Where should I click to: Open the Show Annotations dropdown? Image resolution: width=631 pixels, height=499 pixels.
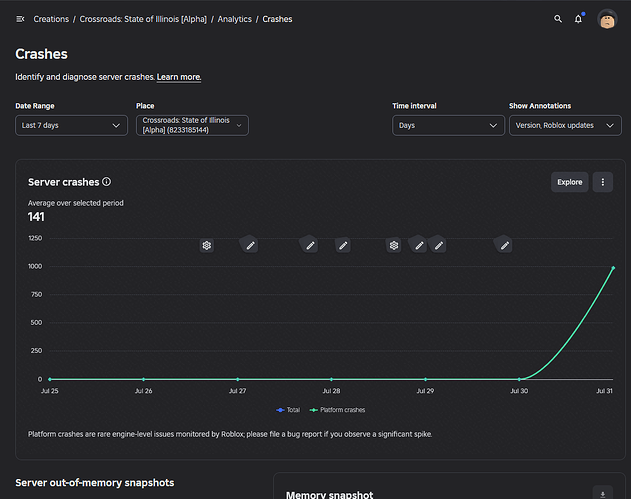tap(565, 126)
